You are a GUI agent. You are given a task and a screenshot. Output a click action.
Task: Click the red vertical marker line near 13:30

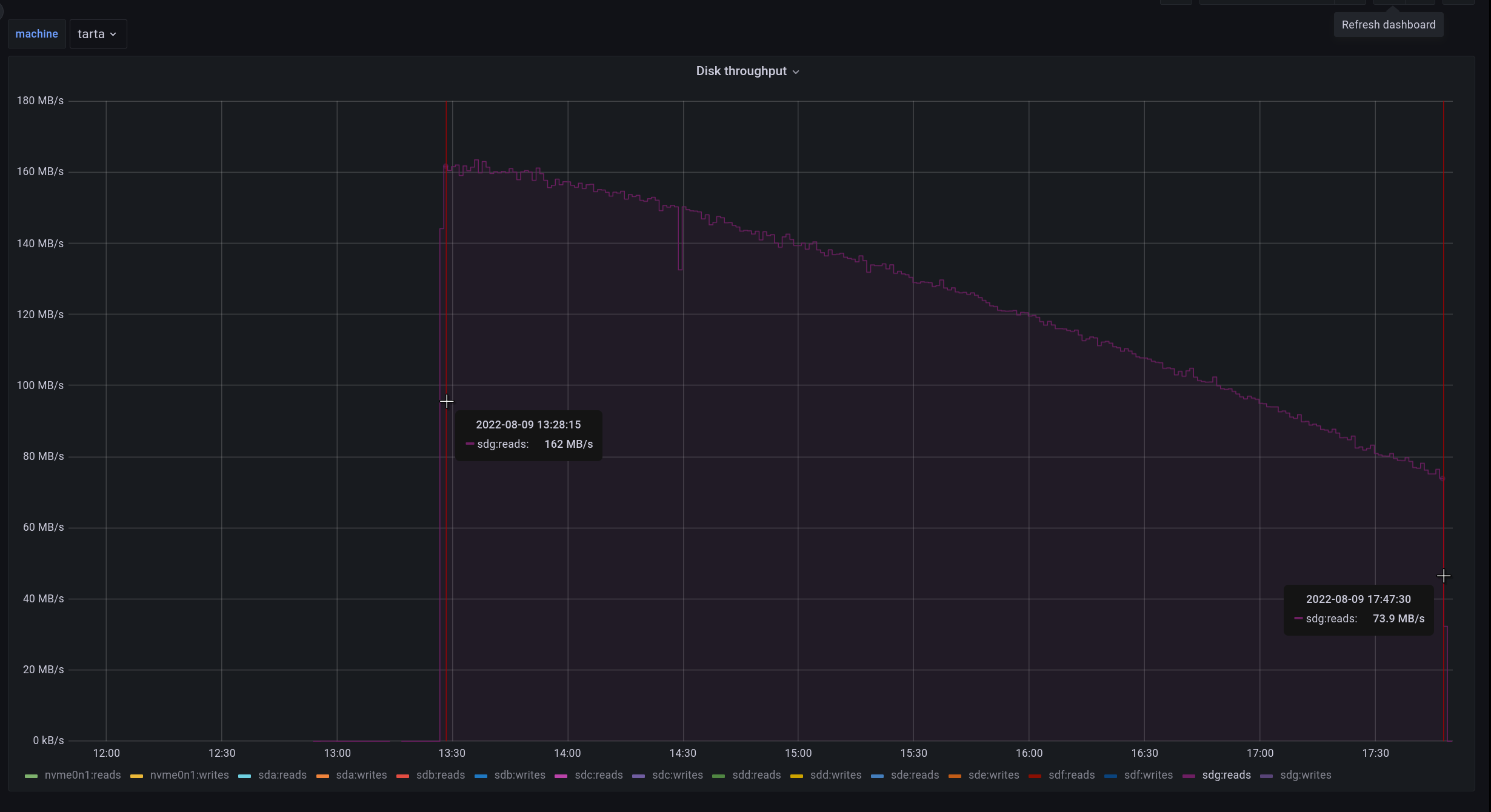point(446,303)
